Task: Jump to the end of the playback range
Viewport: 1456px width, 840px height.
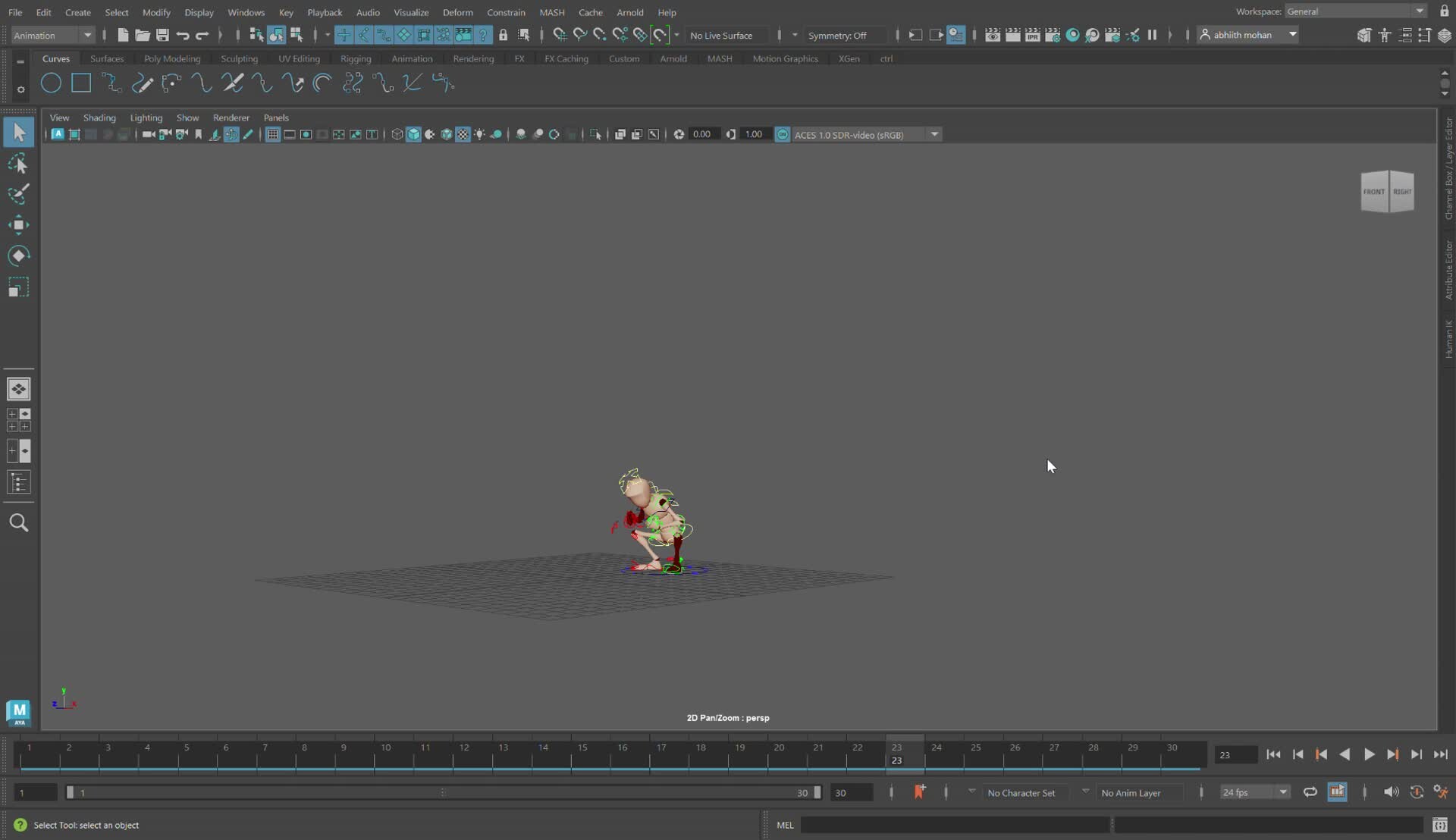Action: point(1442,754)
